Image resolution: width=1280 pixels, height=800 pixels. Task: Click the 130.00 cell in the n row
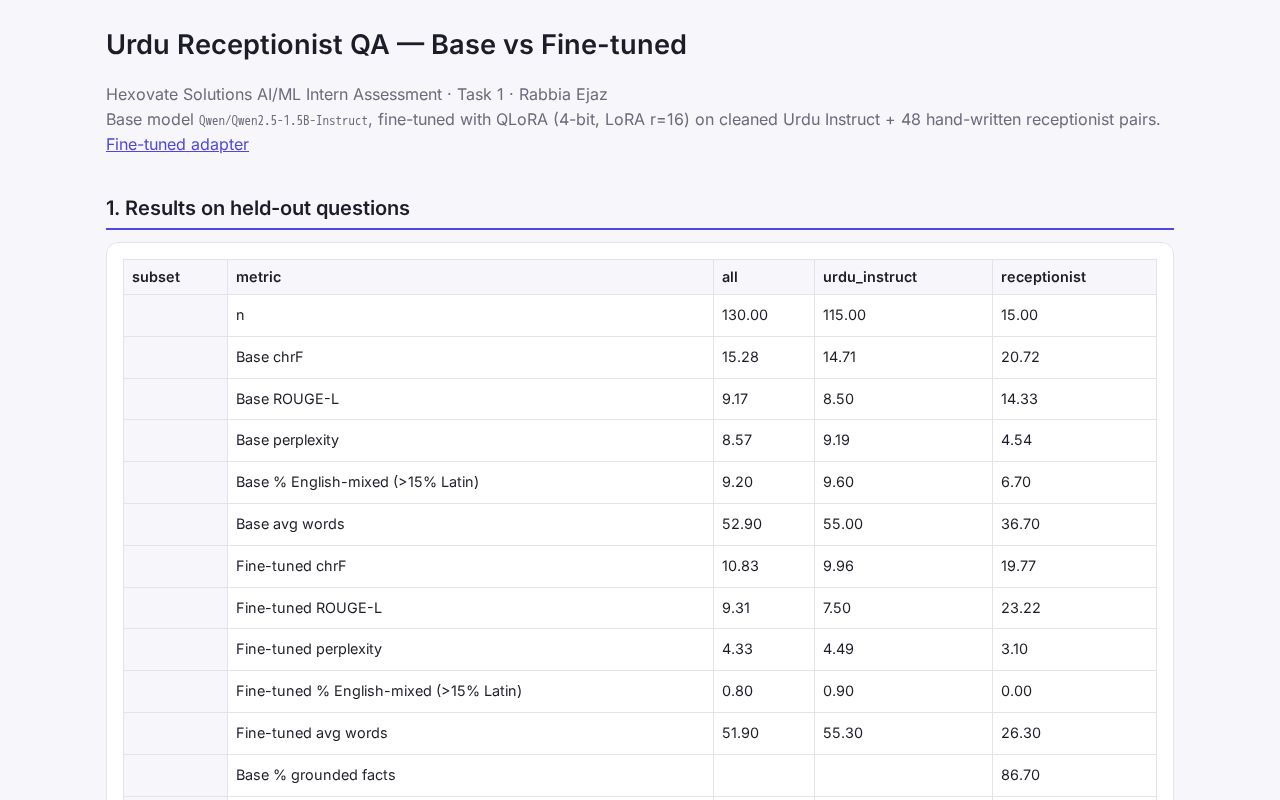(x=745, y=315)
